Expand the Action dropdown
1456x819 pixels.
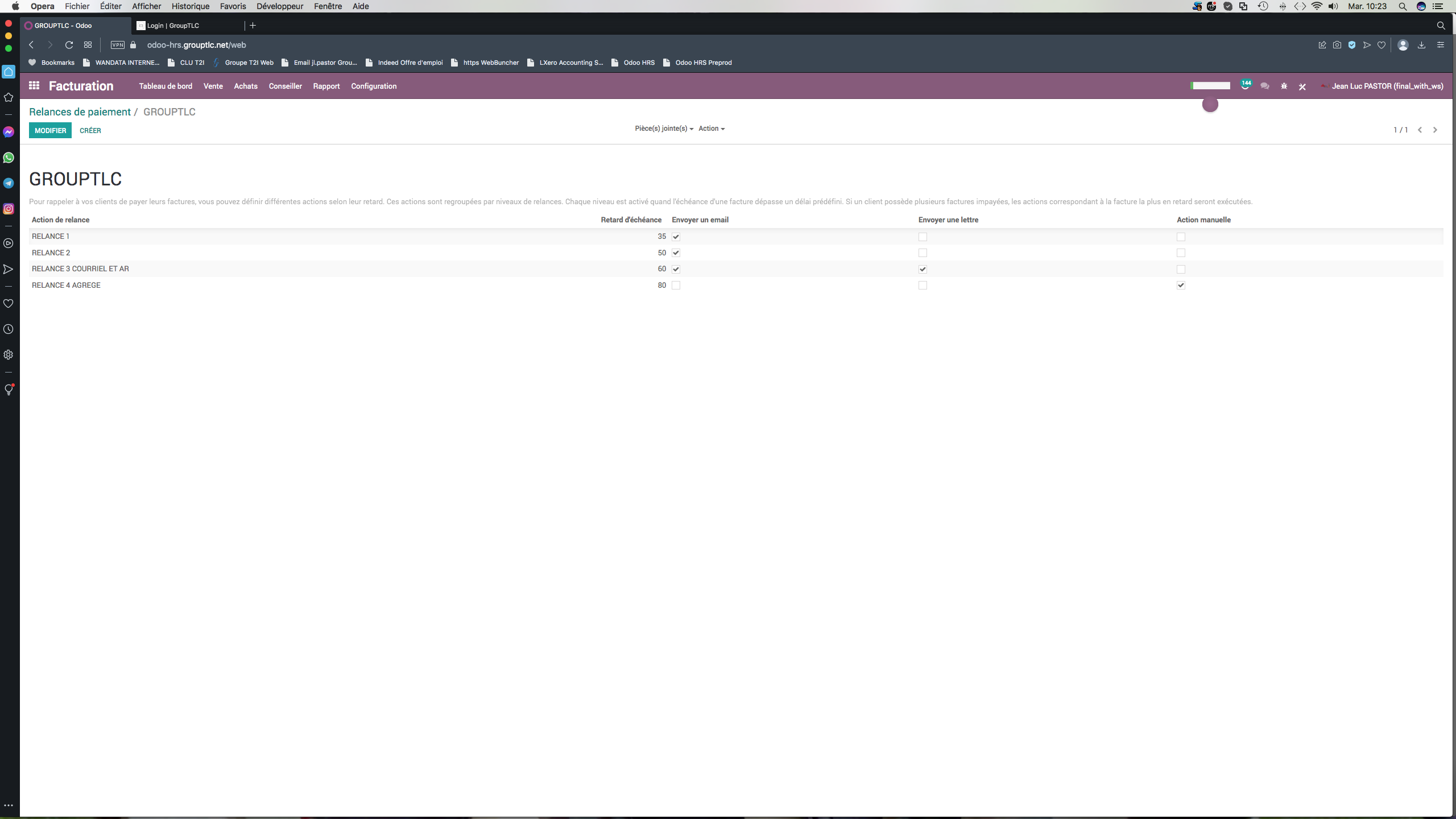point(712,129)
